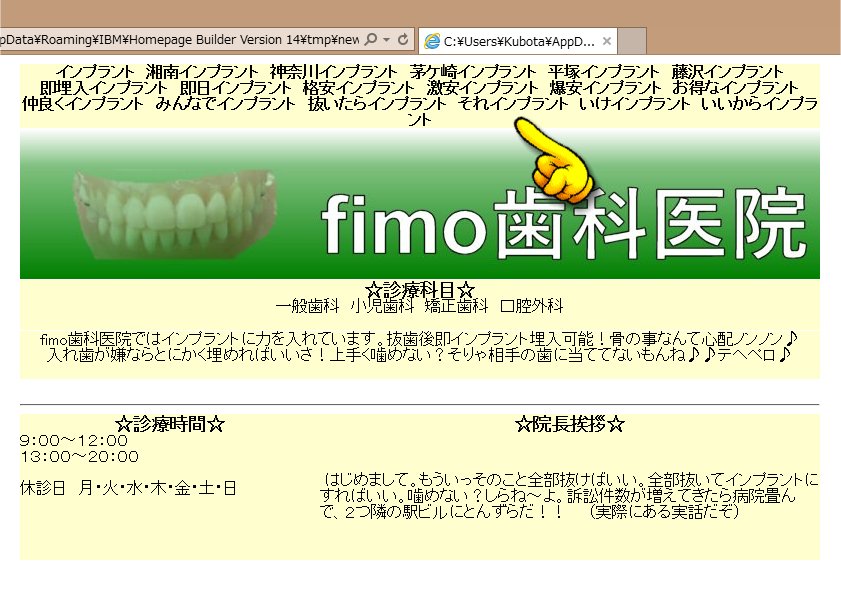This screenshot has height=613, width=841.
Task: Click the 格安インプラント keyword text
Action: coord(359,88)
